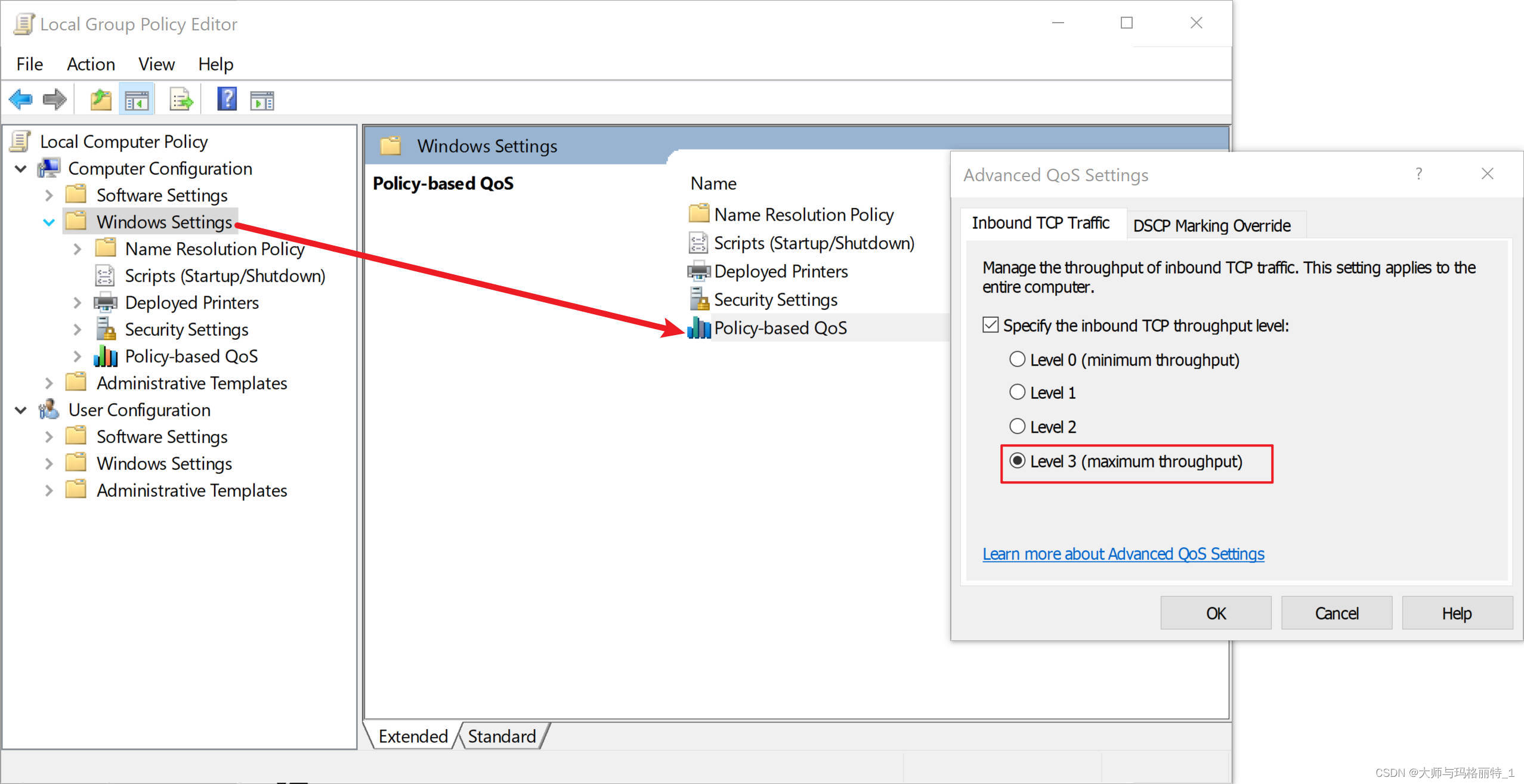Select Scripts (Startup/Shutdown) in the tree
This screenshot has width=1524, height=784.
point(224,276)
